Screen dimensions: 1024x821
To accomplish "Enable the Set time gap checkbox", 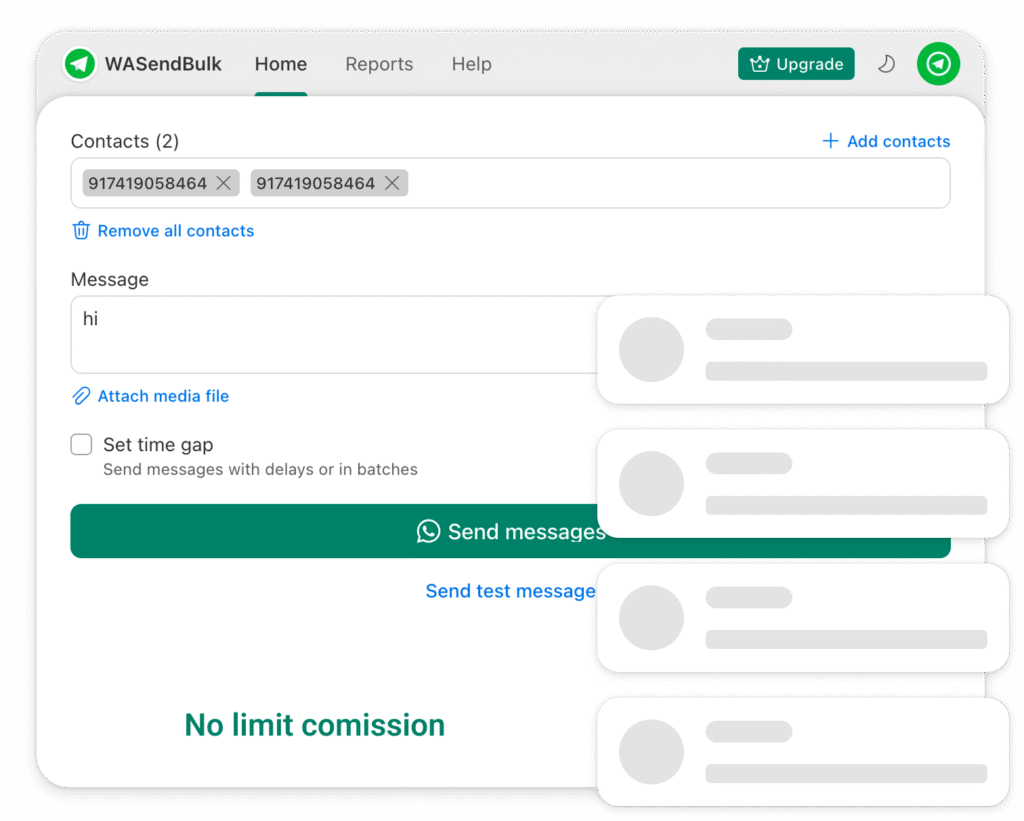I will point(81,445).
